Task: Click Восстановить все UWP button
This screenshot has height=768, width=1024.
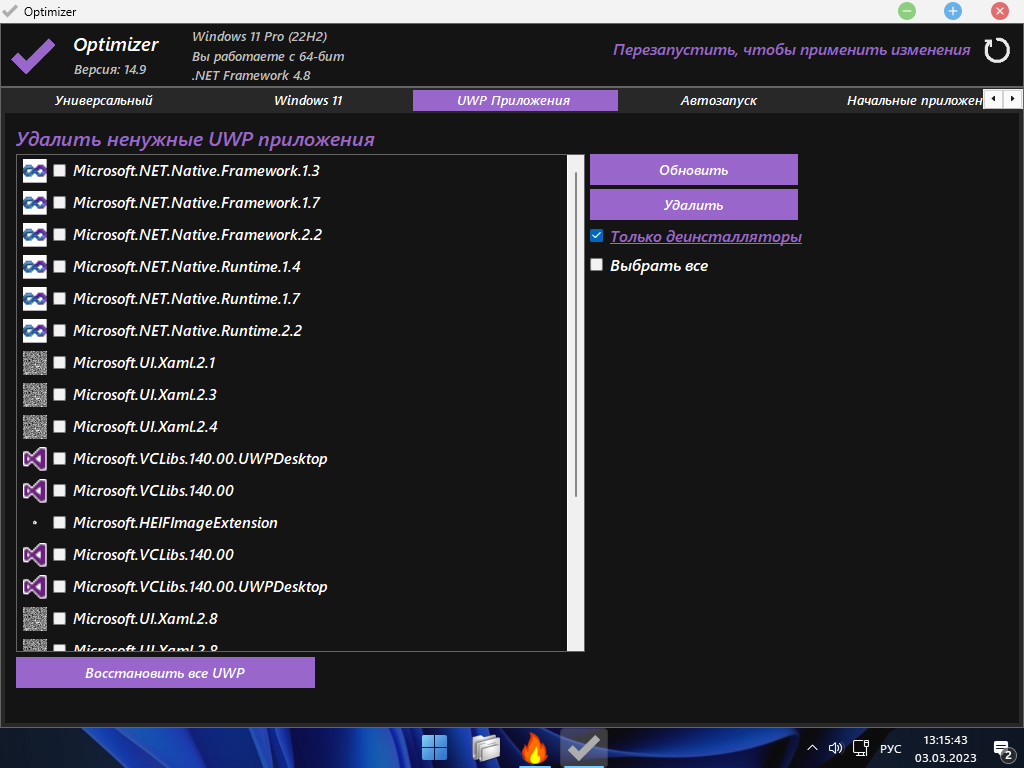Action: tap(165, 673)
